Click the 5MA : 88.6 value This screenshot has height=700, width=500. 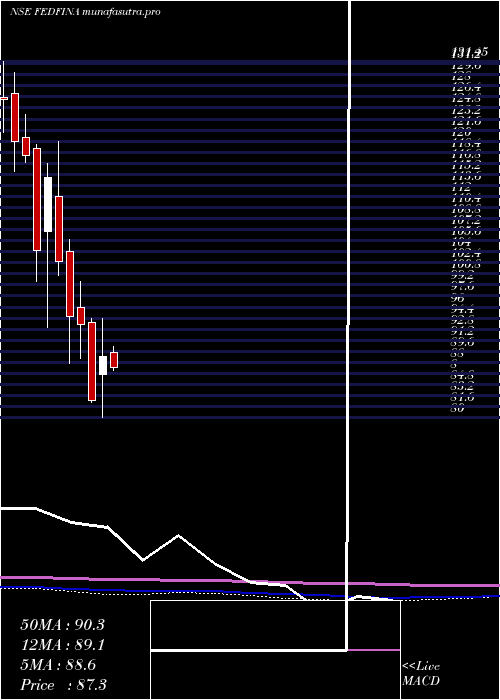58,665
